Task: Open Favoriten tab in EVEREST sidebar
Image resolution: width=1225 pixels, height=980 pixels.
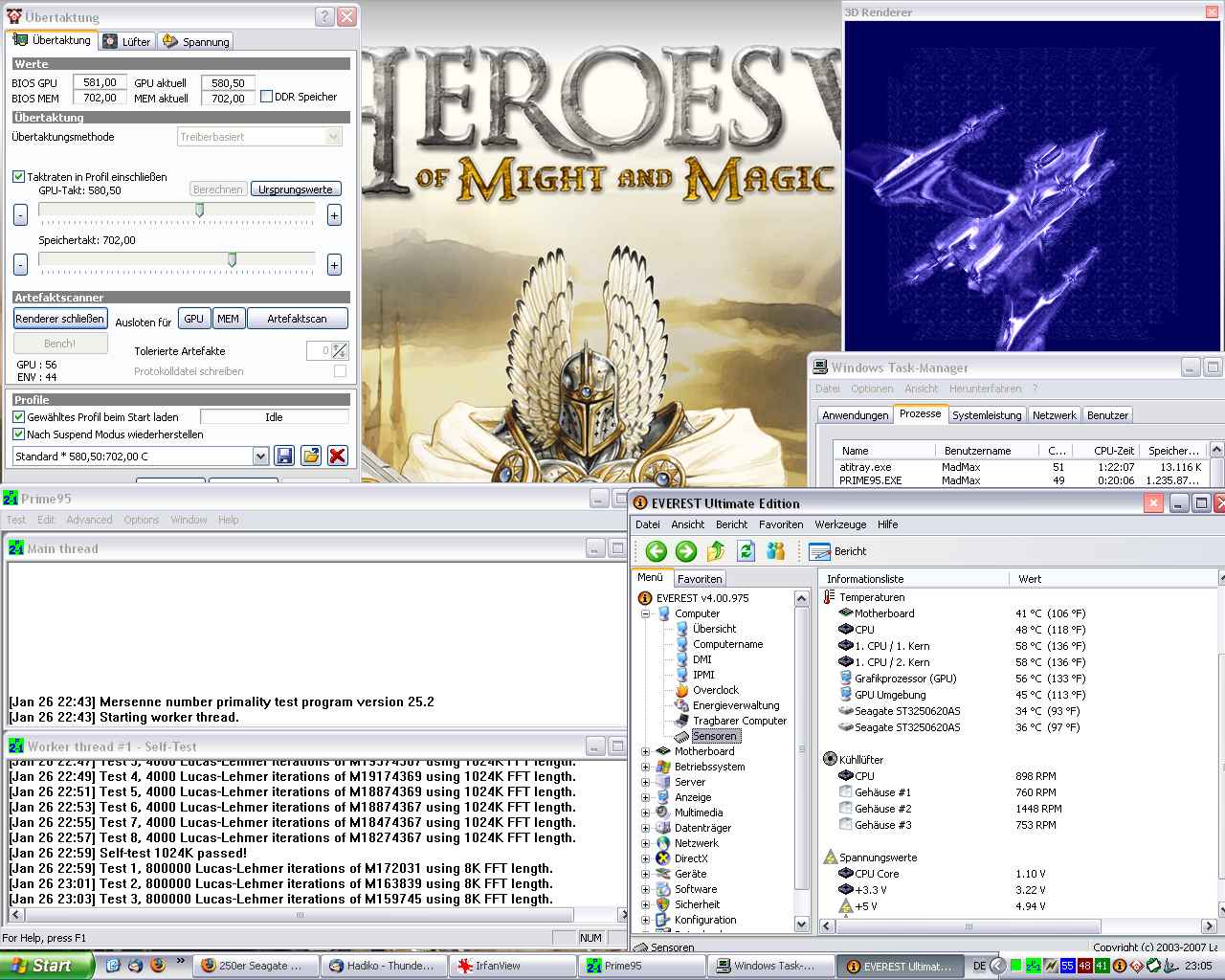Action: 700,579
